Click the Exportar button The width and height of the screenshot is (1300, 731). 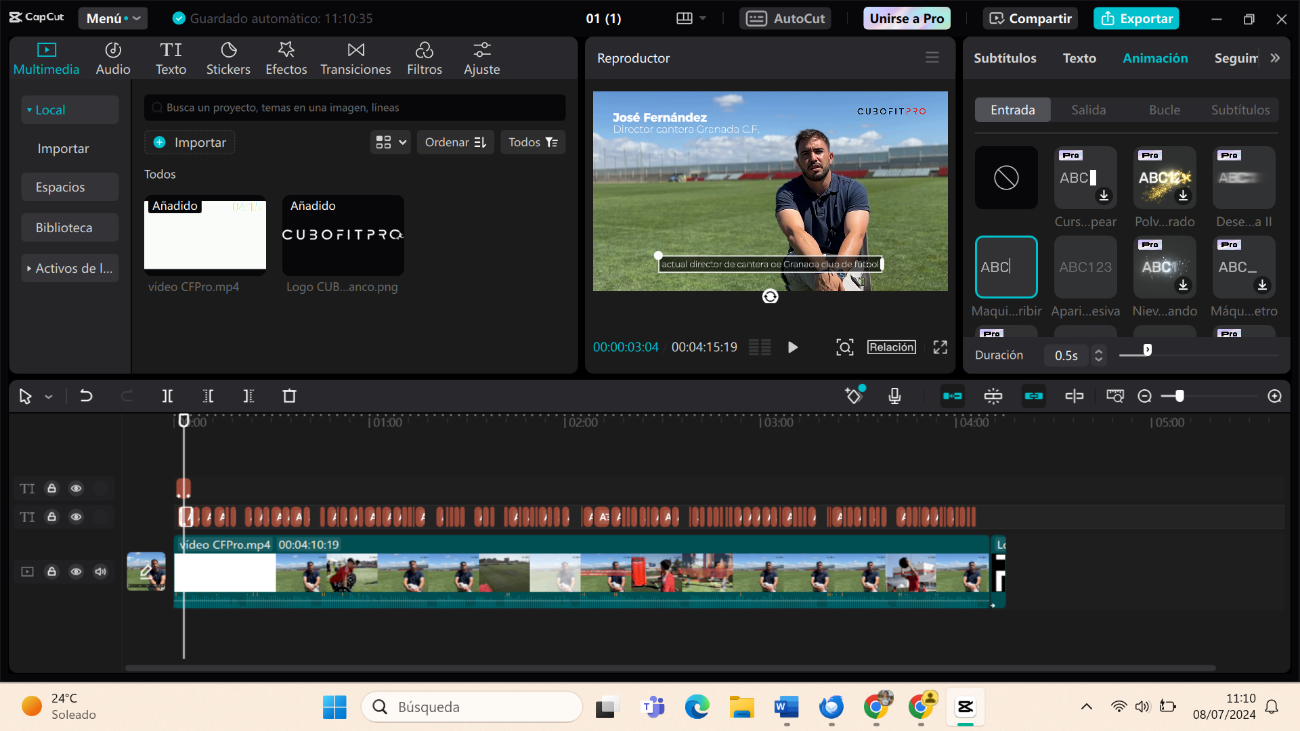coord(1136,18)
